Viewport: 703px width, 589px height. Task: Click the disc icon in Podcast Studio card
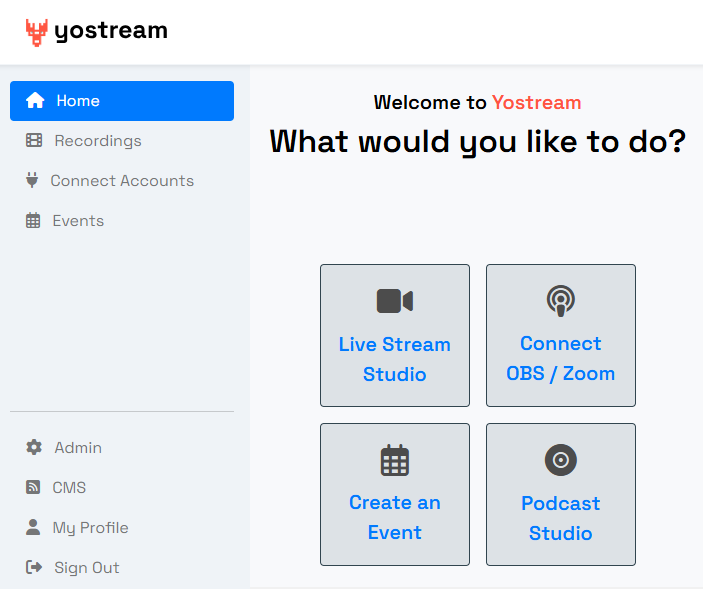[x=560, y=460]
